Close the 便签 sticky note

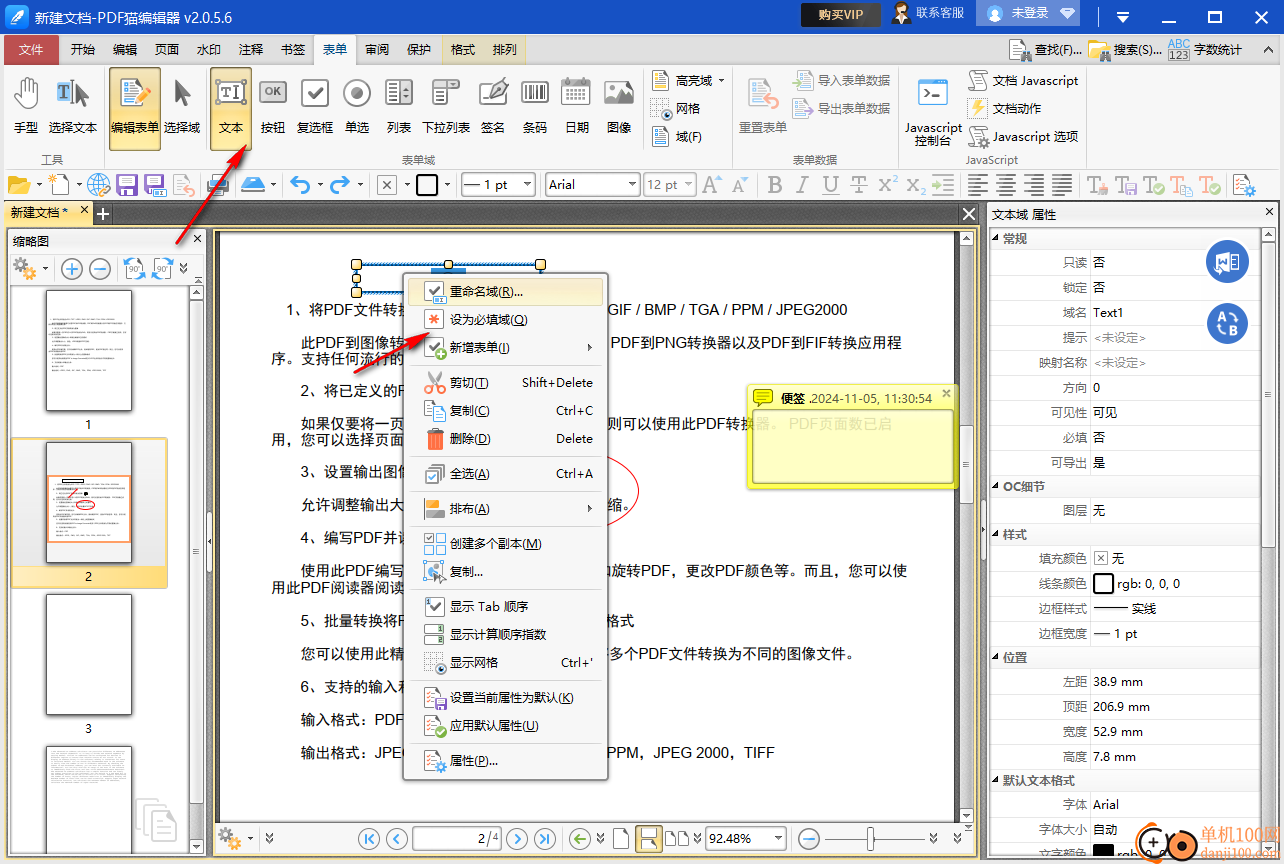(946, 394)
